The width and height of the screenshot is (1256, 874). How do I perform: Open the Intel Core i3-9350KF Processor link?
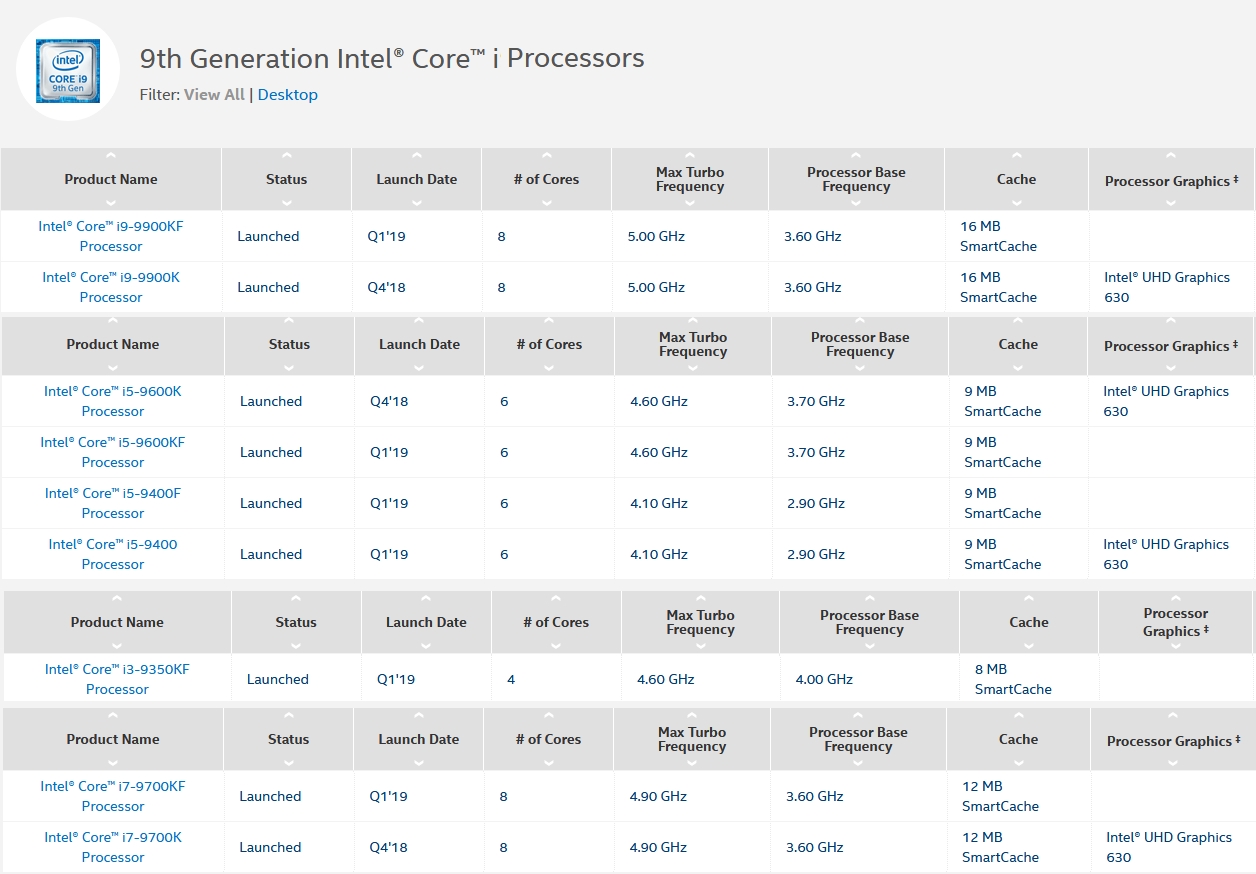117,679
